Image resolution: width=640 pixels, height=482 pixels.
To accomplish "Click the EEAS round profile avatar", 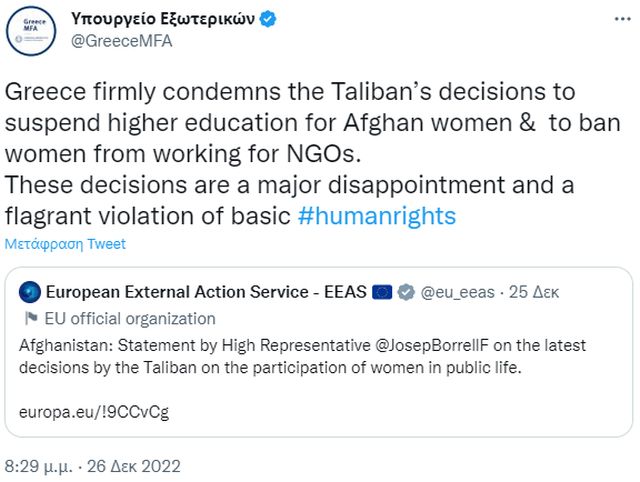I will (x=33, y=293).
